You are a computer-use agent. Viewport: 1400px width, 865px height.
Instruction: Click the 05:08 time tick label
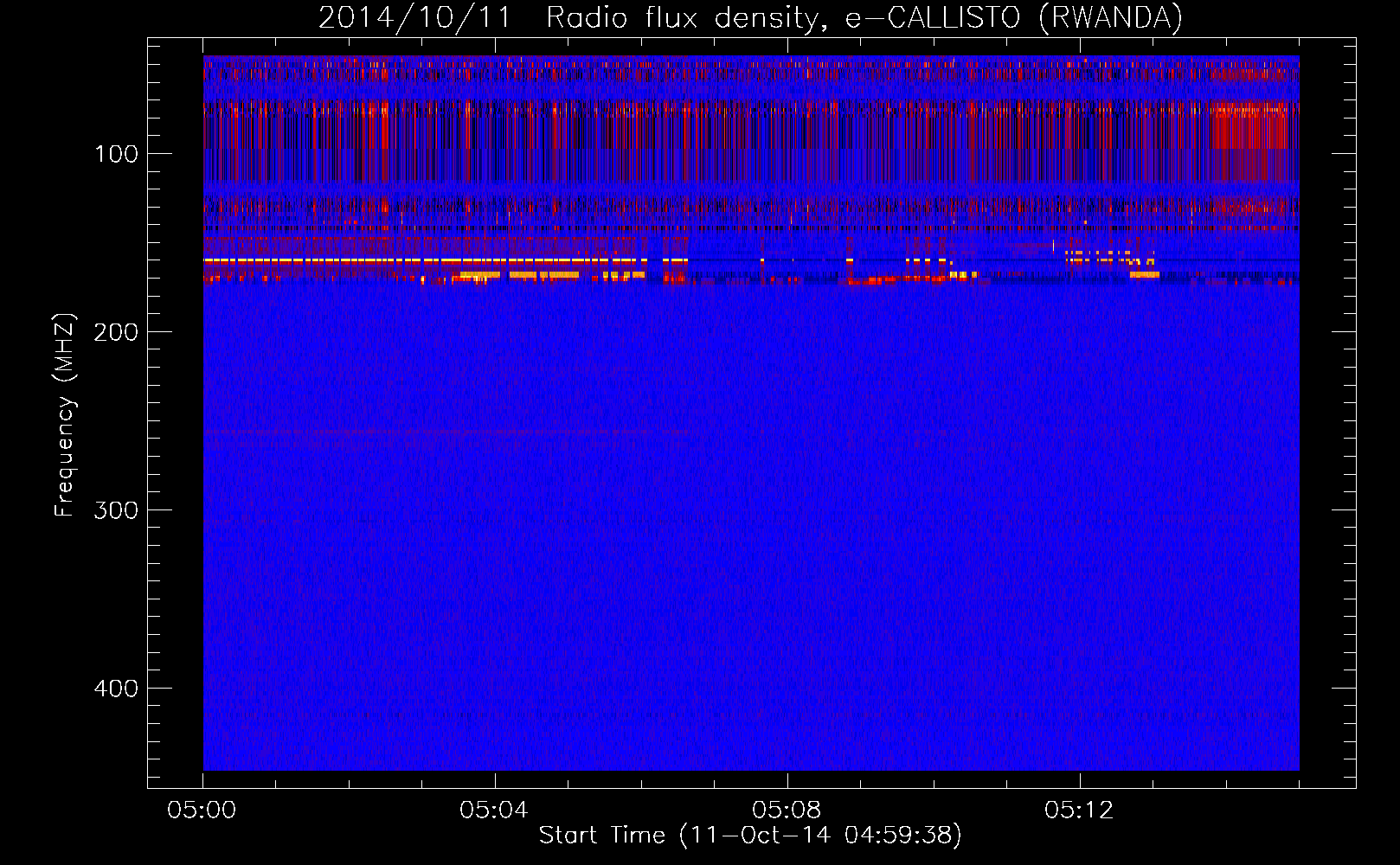787,811
